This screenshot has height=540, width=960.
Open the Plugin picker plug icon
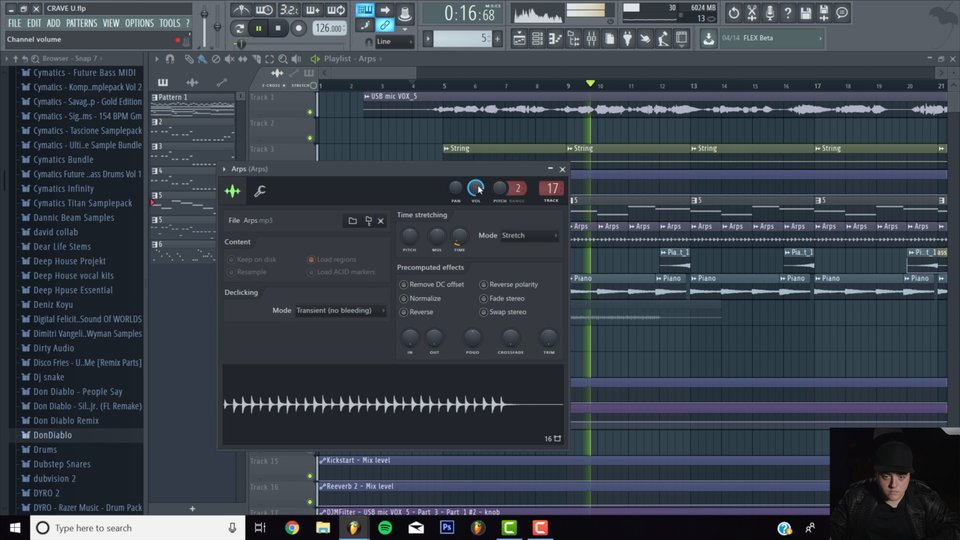coord(627,39)
